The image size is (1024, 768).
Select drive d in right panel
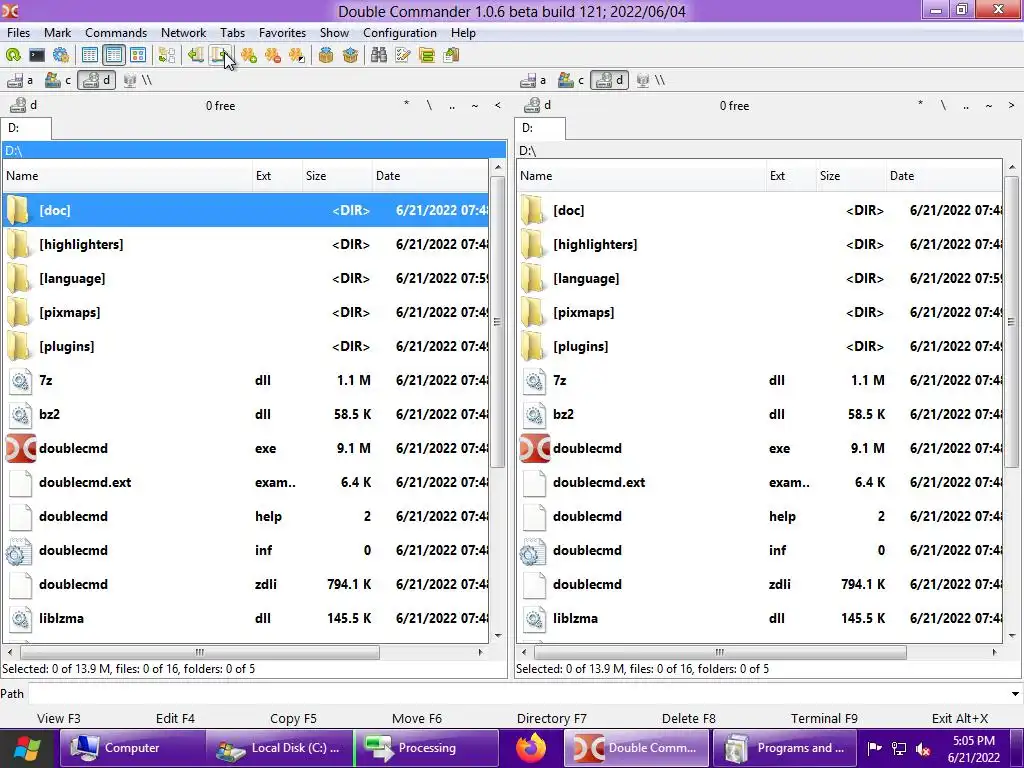click(610, 80)
